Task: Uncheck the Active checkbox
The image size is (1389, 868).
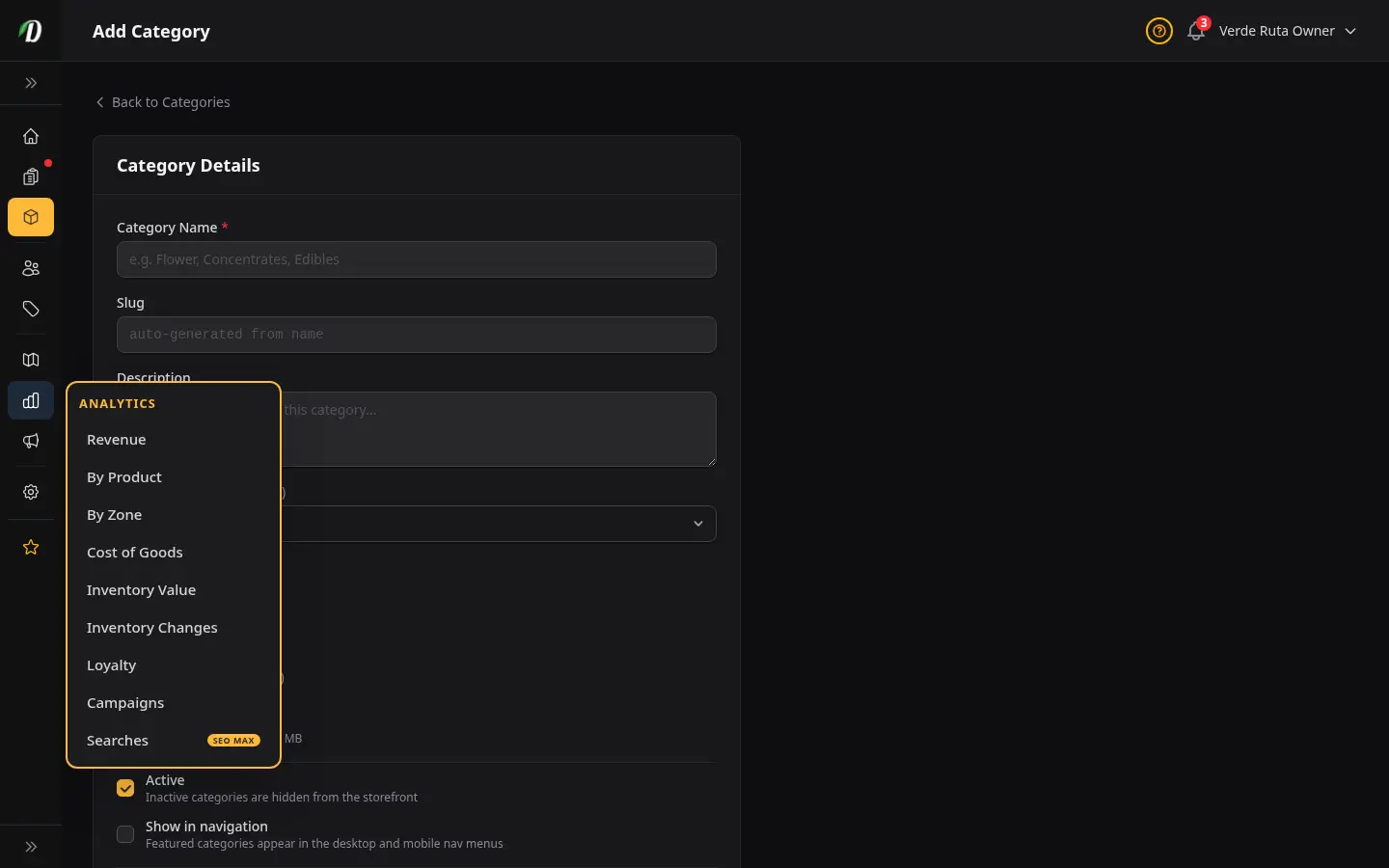Action: (125, 788)
